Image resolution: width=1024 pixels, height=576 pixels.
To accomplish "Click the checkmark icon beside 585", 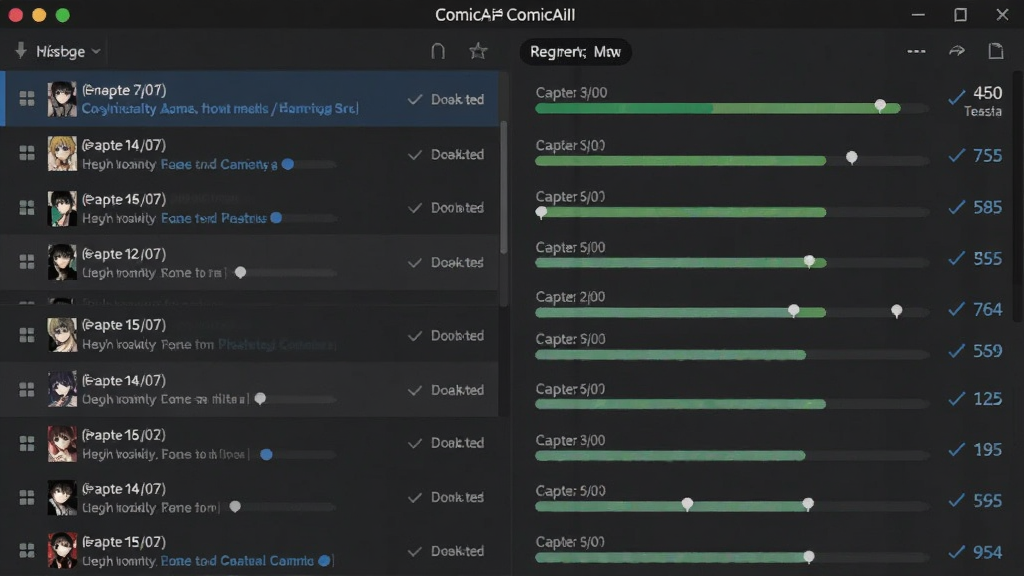I will 957,208.
